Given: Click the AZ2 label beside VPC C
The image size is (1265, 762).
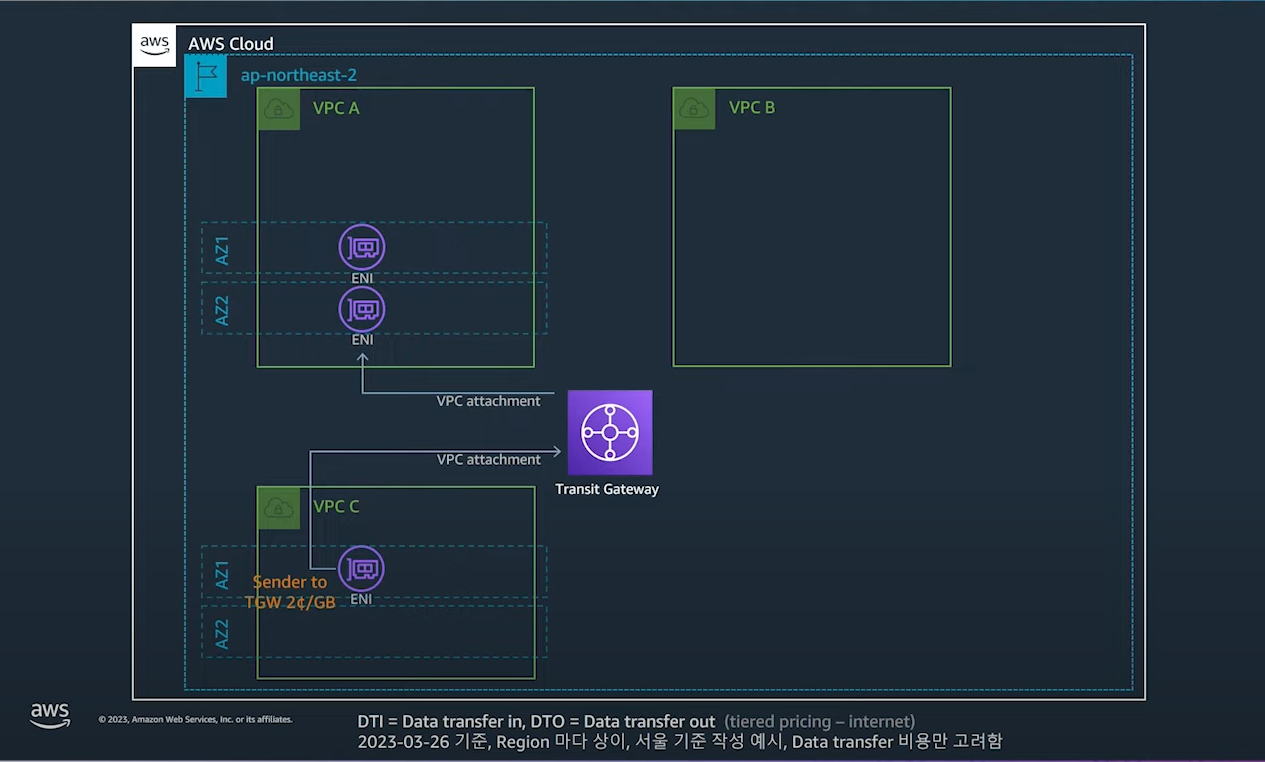Looking at the screenshot, I should [222, 633].
